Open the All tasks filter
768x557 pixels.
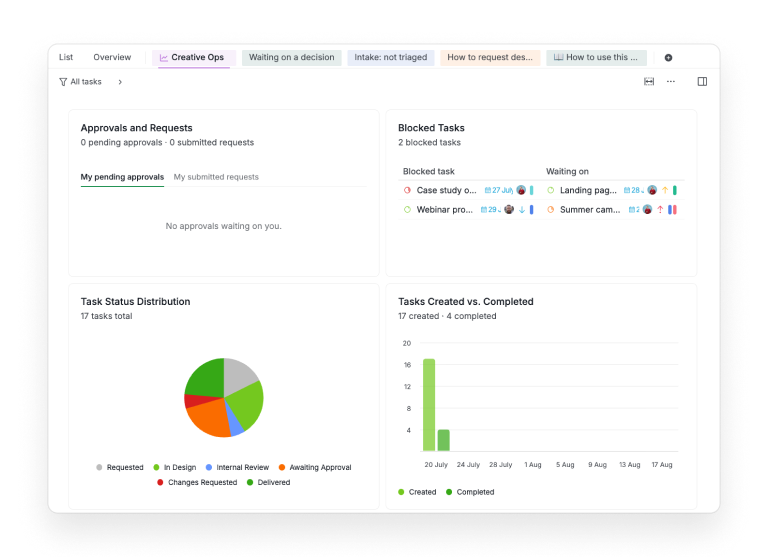[80, 82]
